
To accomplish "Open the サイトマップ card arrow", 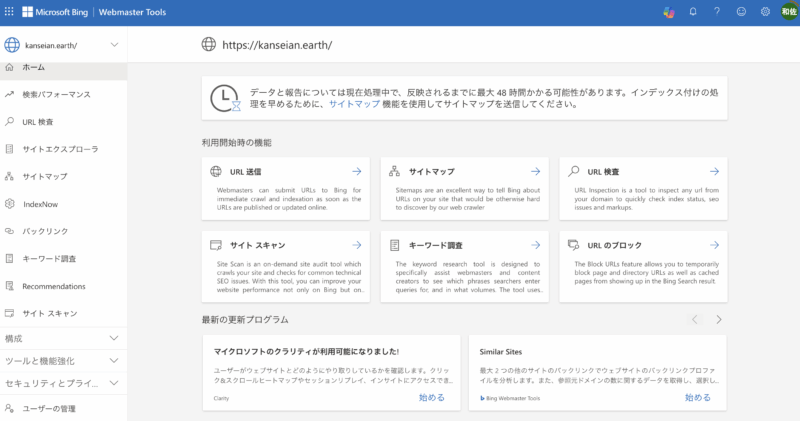I will (535, 171).
